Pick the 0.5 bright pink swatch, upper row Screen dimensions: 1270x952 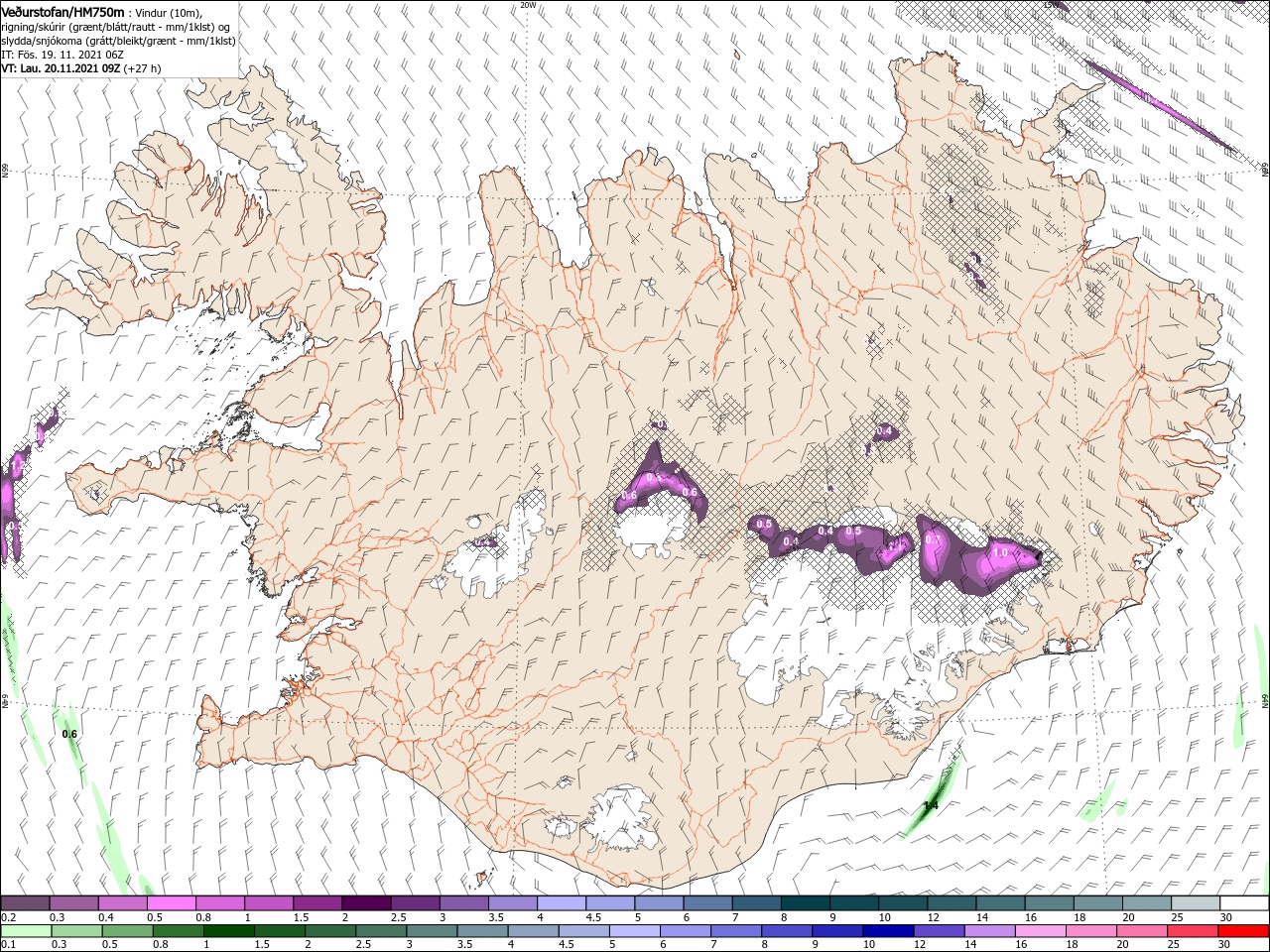coord(172,903)
